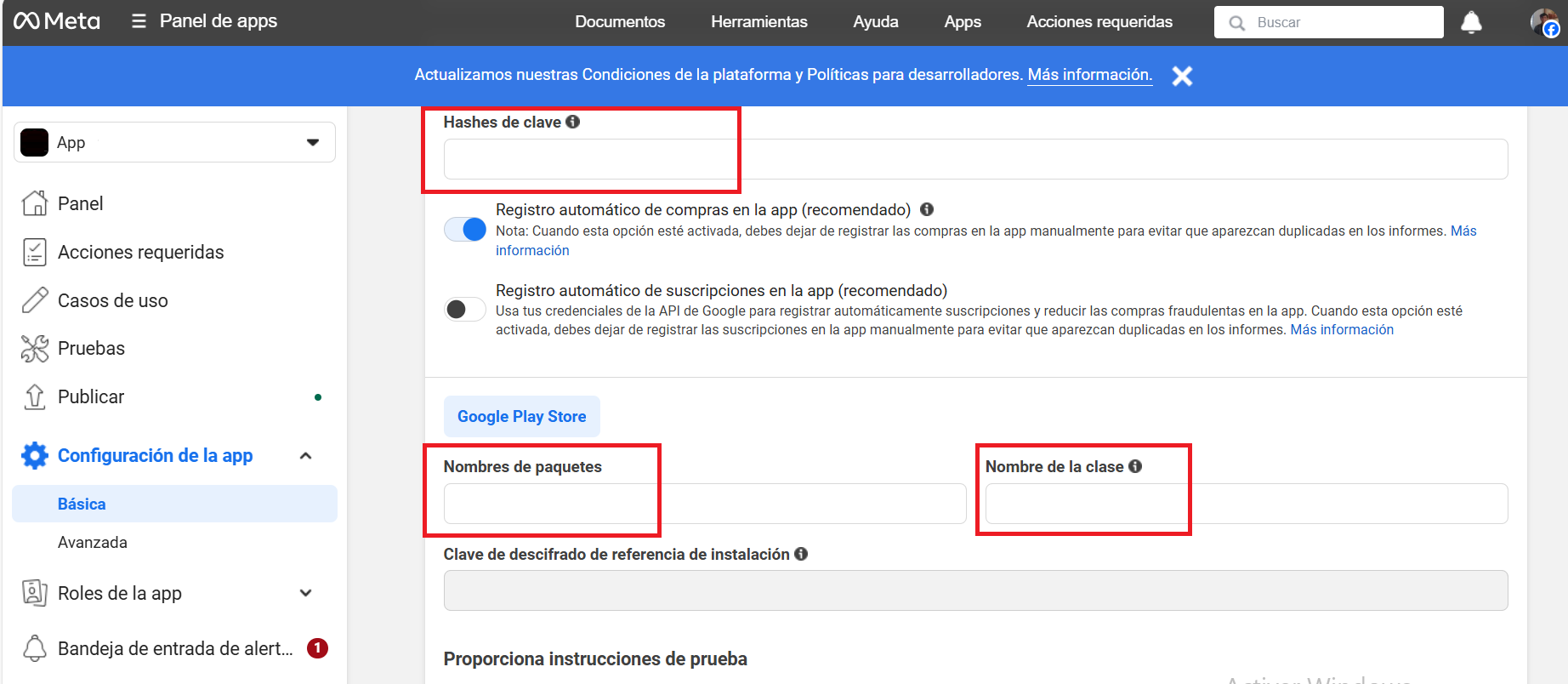The image size is (1568, 684).
Task: Open the Más información link in the banner
Action: [x=1089, y=75]
